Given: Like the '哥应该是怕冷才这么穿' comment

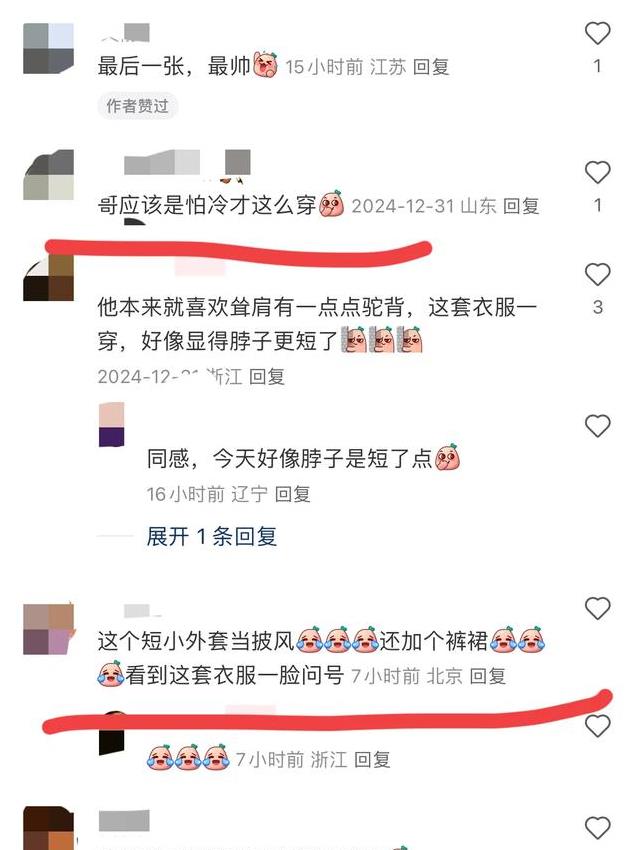Looking at the screenshot, I should [598, 172].
